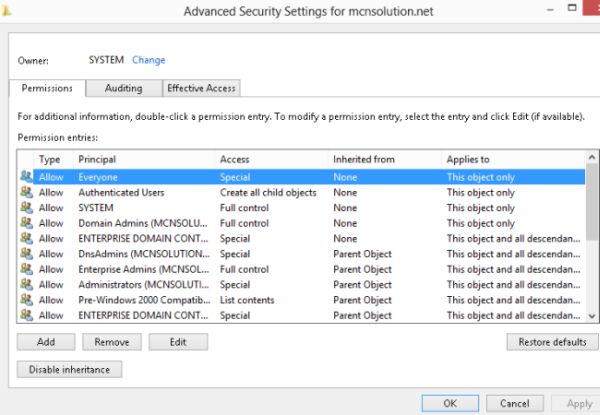
Task: Select the Administrators (MCNSOLUTI... entry
Action: pyautogui.click(x=302, y=285)
